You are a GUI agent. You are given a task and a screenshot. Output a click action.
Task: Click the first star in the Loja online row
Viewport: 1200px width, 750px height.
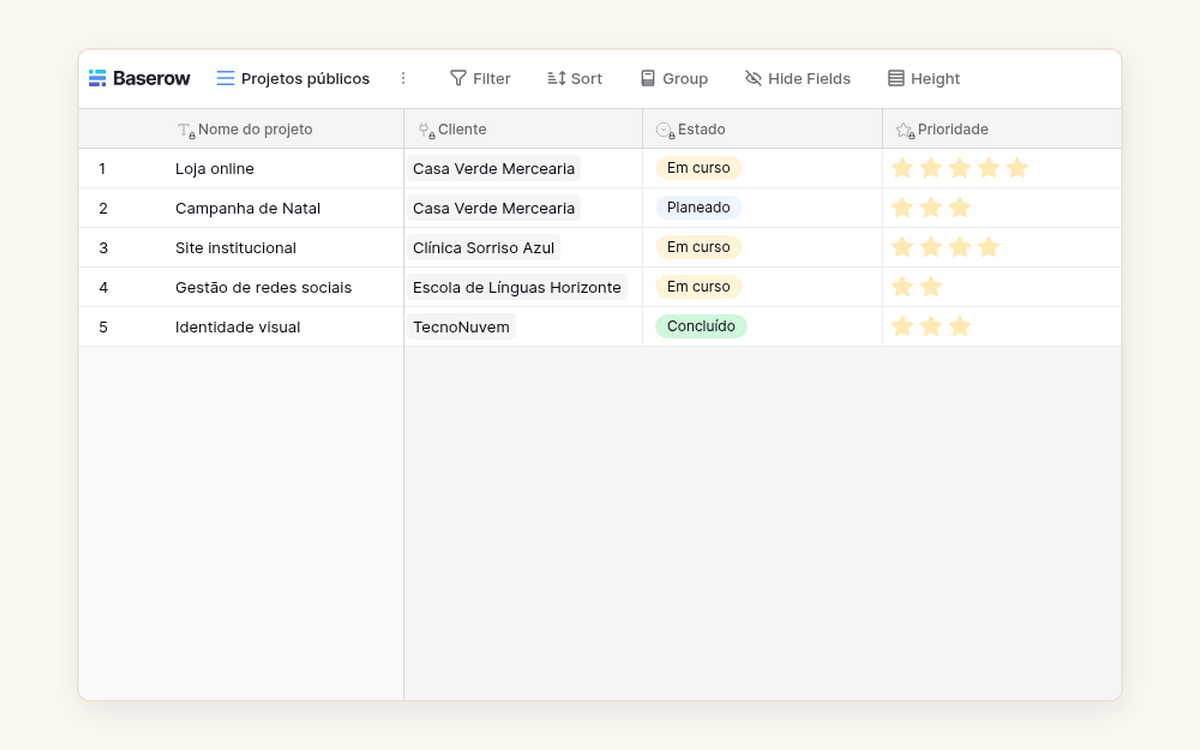(x=902, y=168)
